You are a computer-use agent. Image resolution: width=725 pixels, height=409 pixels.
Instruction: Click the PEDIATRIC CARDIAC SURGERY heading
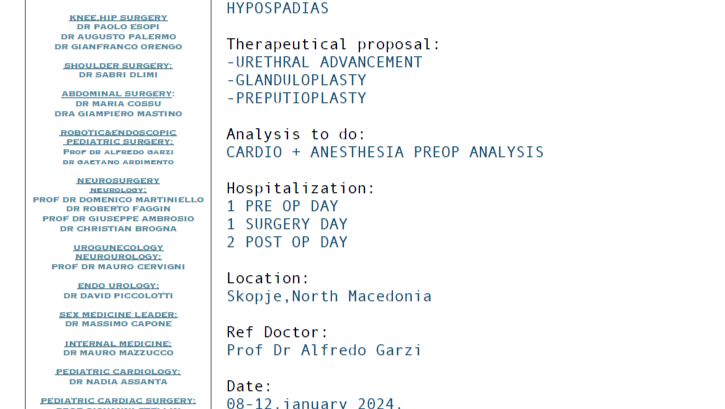click(118, 401)
